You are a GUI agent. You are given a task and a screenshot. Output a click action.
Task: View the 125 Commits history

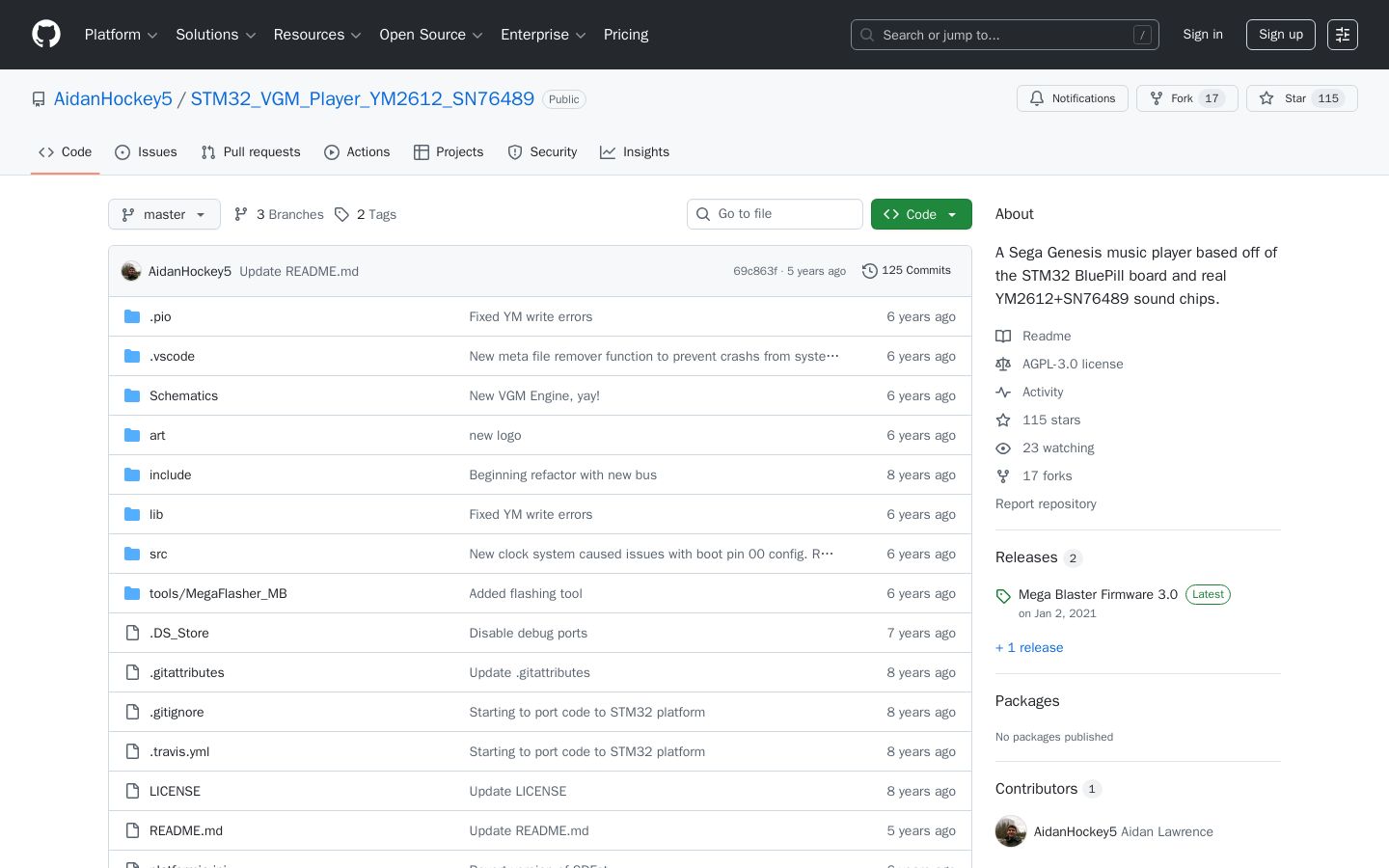click(907, 271)
